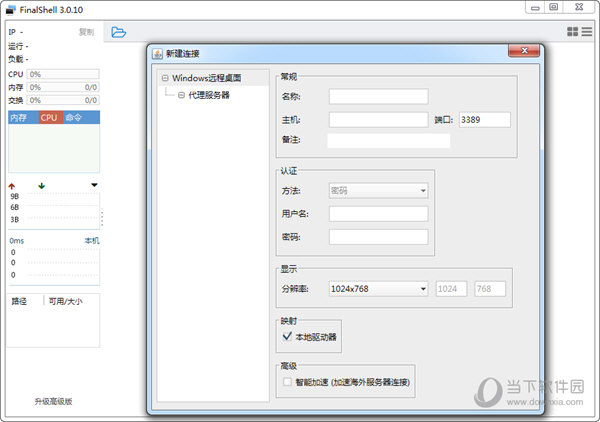Select Windows远程桌面 in the tree
600x422 pixels.
click(207, 78)
